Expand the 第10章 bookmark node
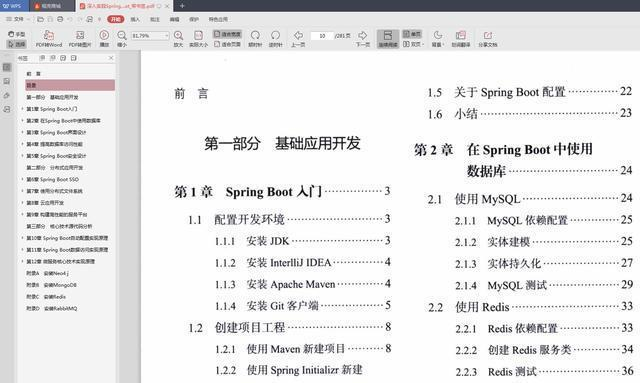The image size is (640, 383). [x=22, y=238]
